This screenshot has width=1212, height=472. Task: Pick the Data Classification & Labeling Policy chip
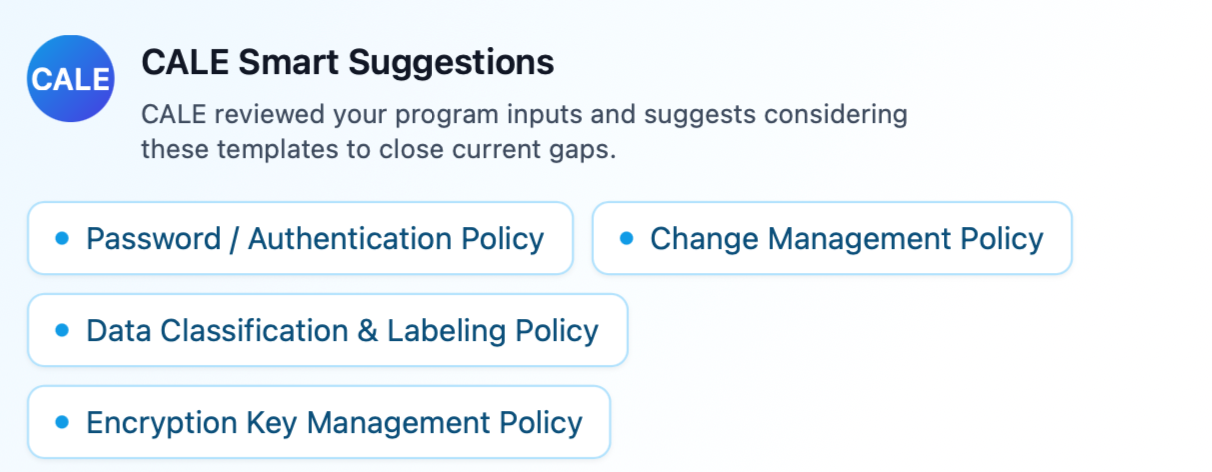[x=328, y=330]
